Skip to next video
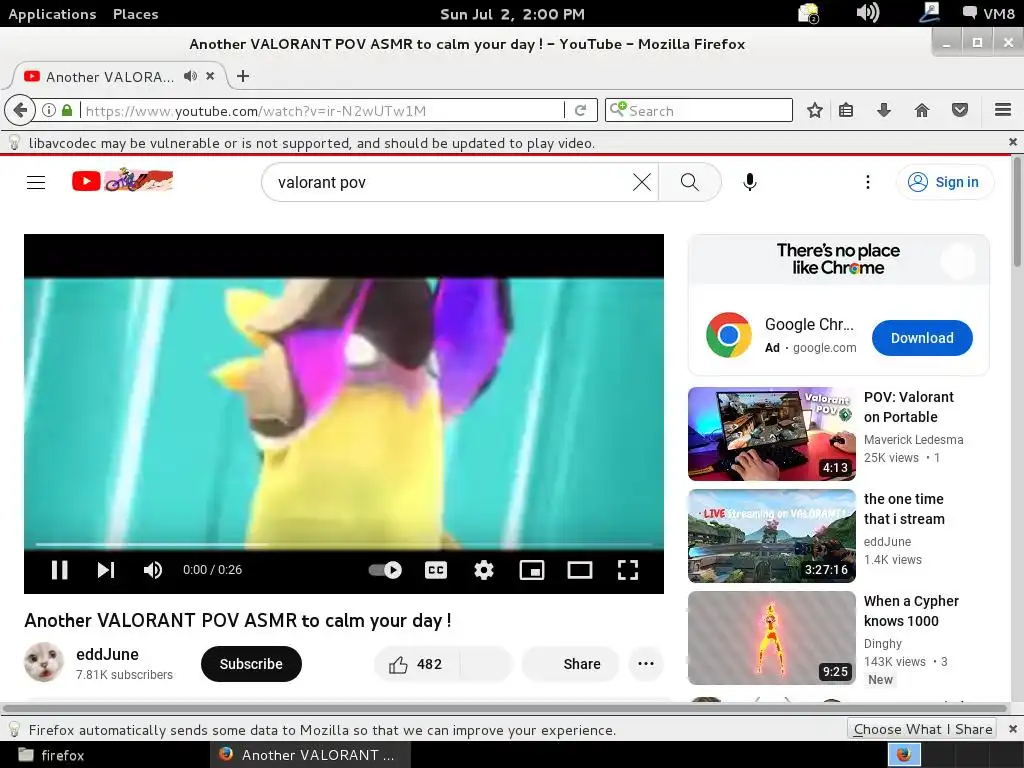 [x=106, y=570]
